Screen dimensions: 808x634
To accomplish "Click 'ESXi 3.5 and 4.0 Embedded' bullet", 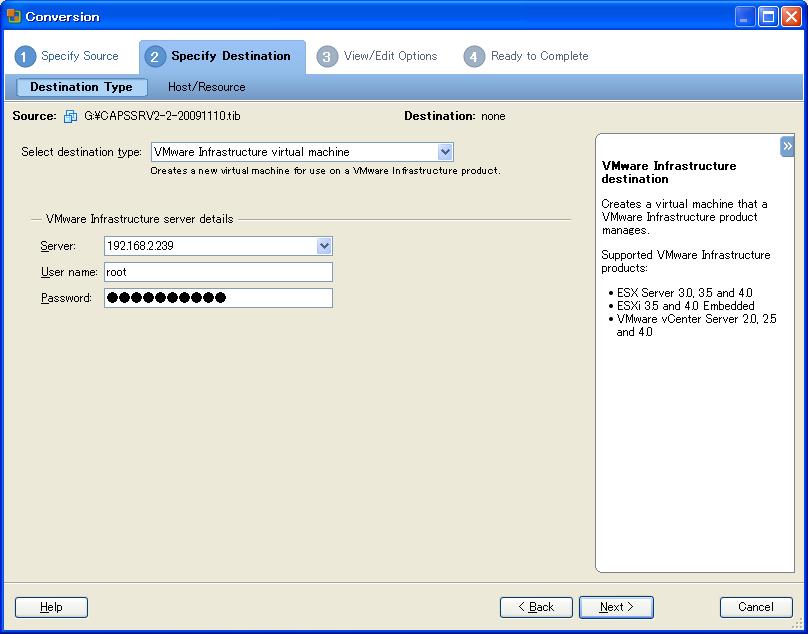I will coord(685,306).
